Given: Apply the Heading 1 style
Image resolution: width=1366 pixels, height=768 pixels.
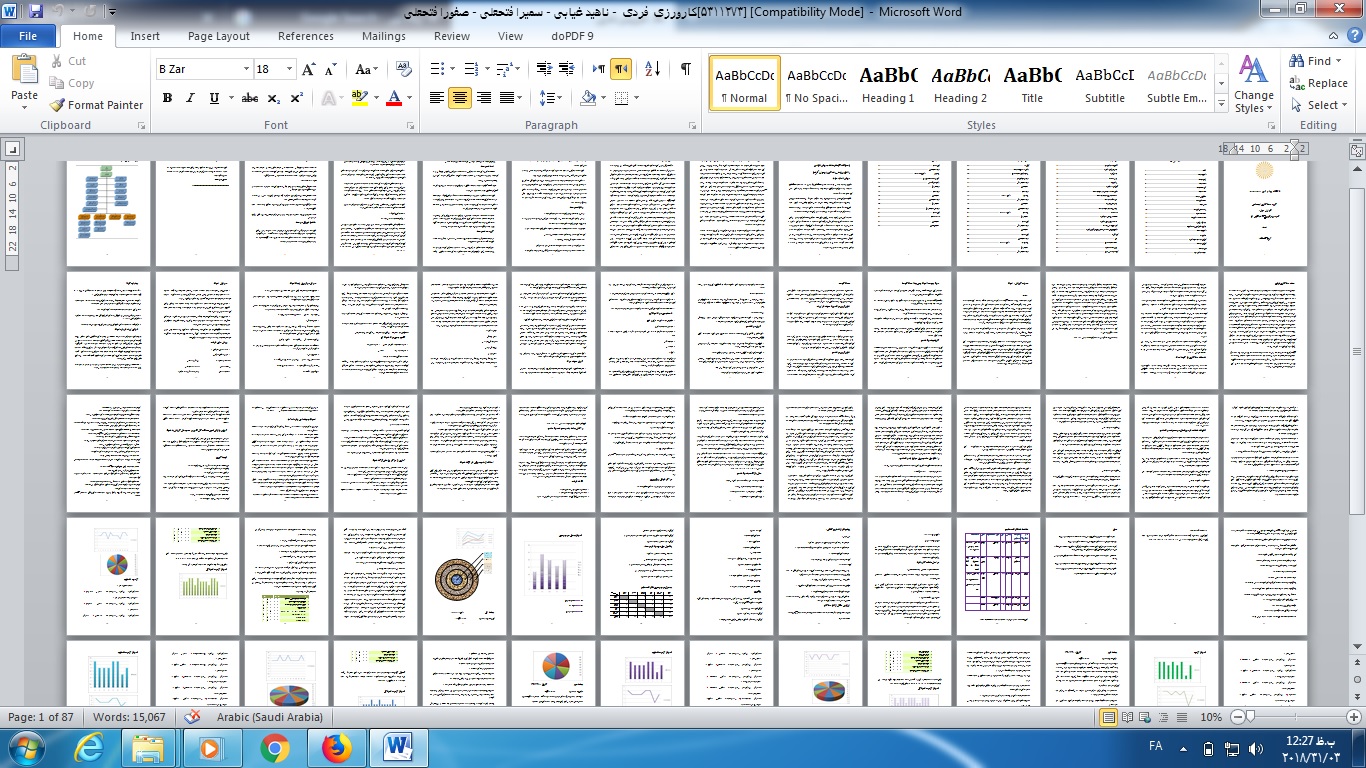Looking at the screenshot, I should [888, 84].
